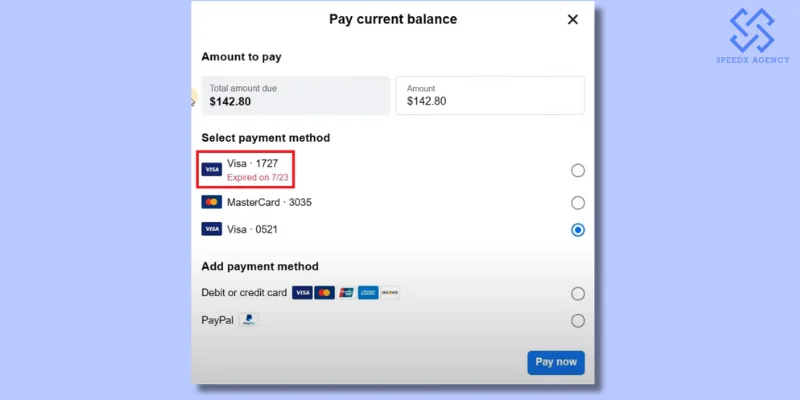Screen dimensions: 800x400
Task: Select the MasterCard 3035 radio button
Action: point(578,203)
